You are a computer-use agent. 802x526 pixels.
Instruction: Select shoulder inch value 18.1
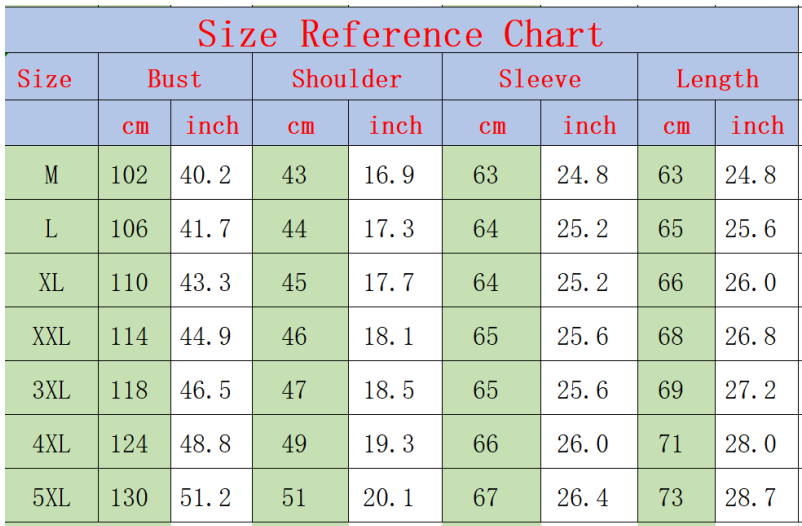point(389,336)
